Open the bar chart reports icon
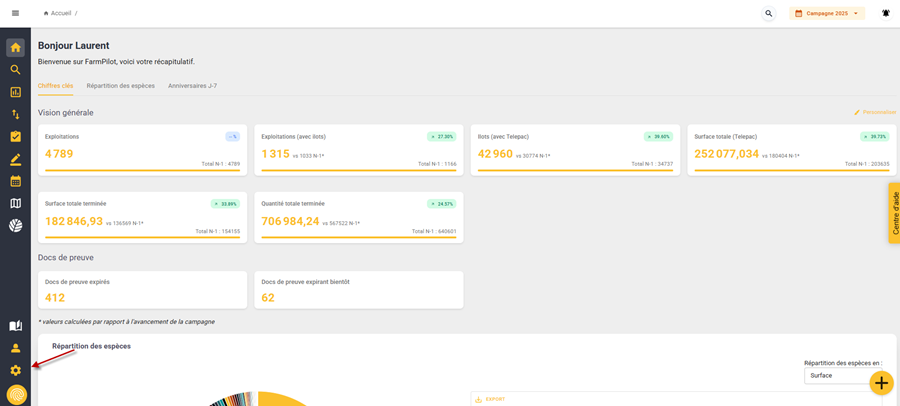This screenshot has height=406, width=900. (x=15, y=92)
